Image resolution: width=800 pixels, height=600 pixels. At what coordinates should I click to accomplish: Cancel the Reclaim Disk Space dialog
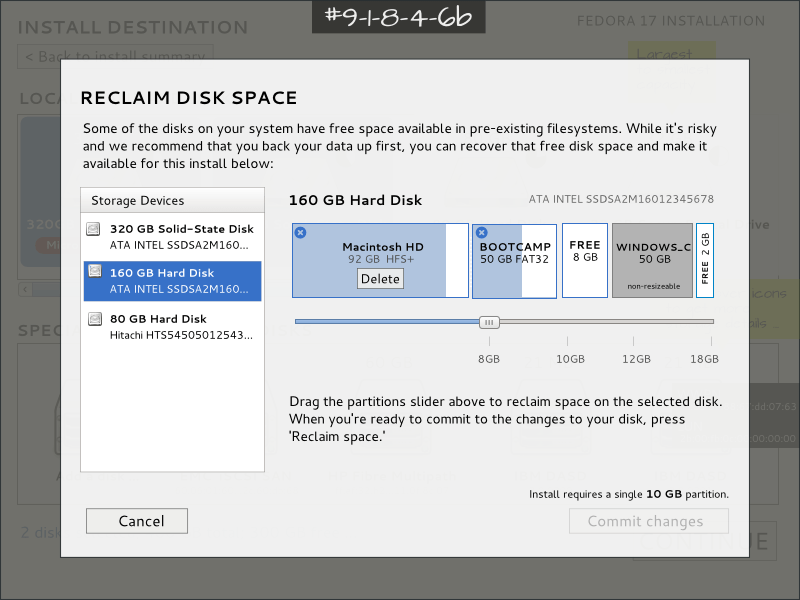pyautogui.click(x=137, y=521)
